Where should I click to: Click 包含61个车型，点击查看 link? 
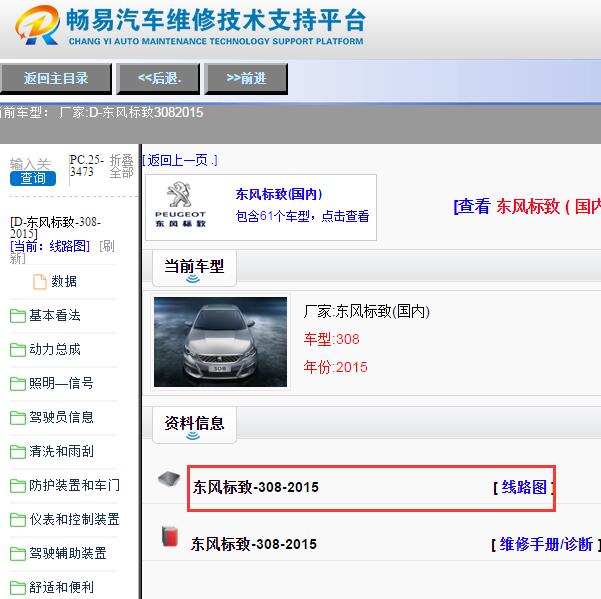click(x=302, y=216)
